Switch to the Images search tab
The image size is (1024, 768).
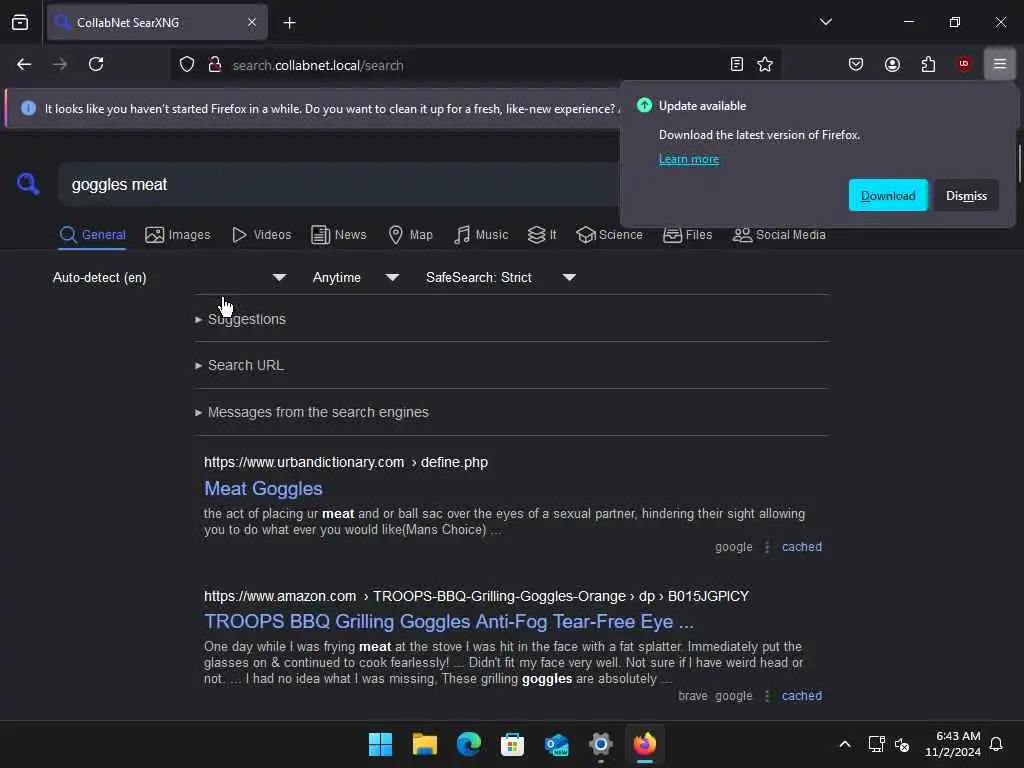tap(178, 234)
